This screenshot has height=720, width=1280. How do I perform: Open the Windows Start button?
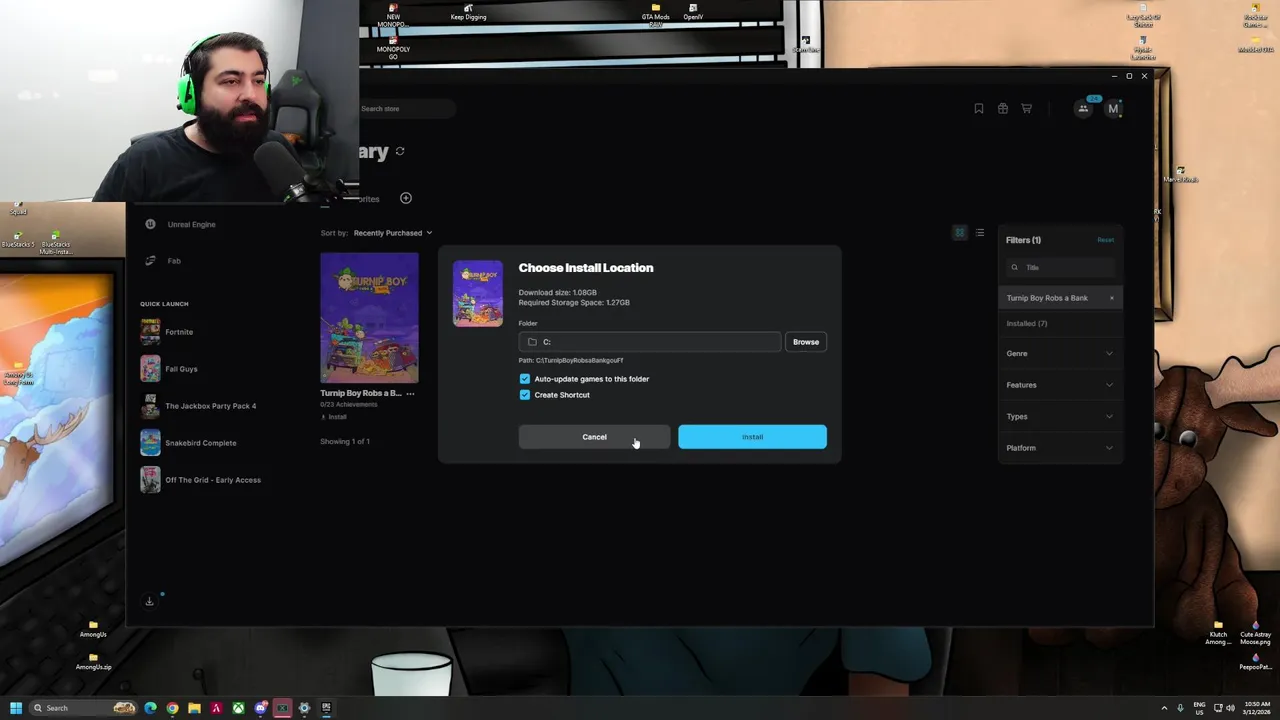coord(16,708)
